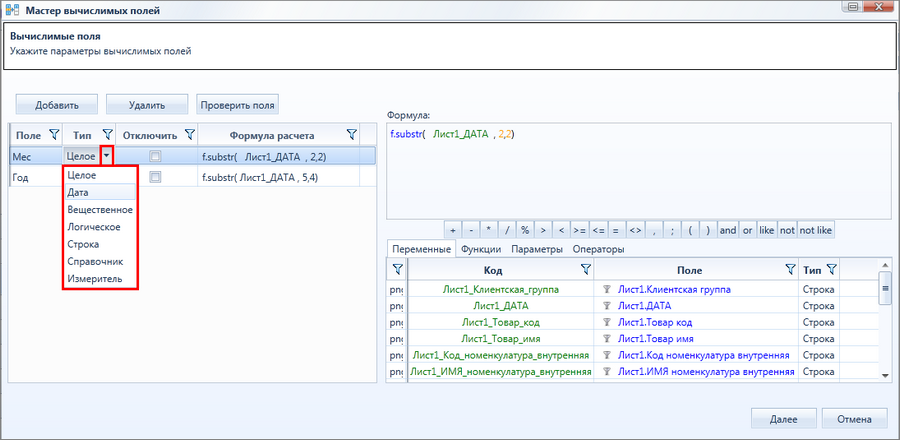Insert the not like operator
The image size is (900, 440).
coord(816,230)
